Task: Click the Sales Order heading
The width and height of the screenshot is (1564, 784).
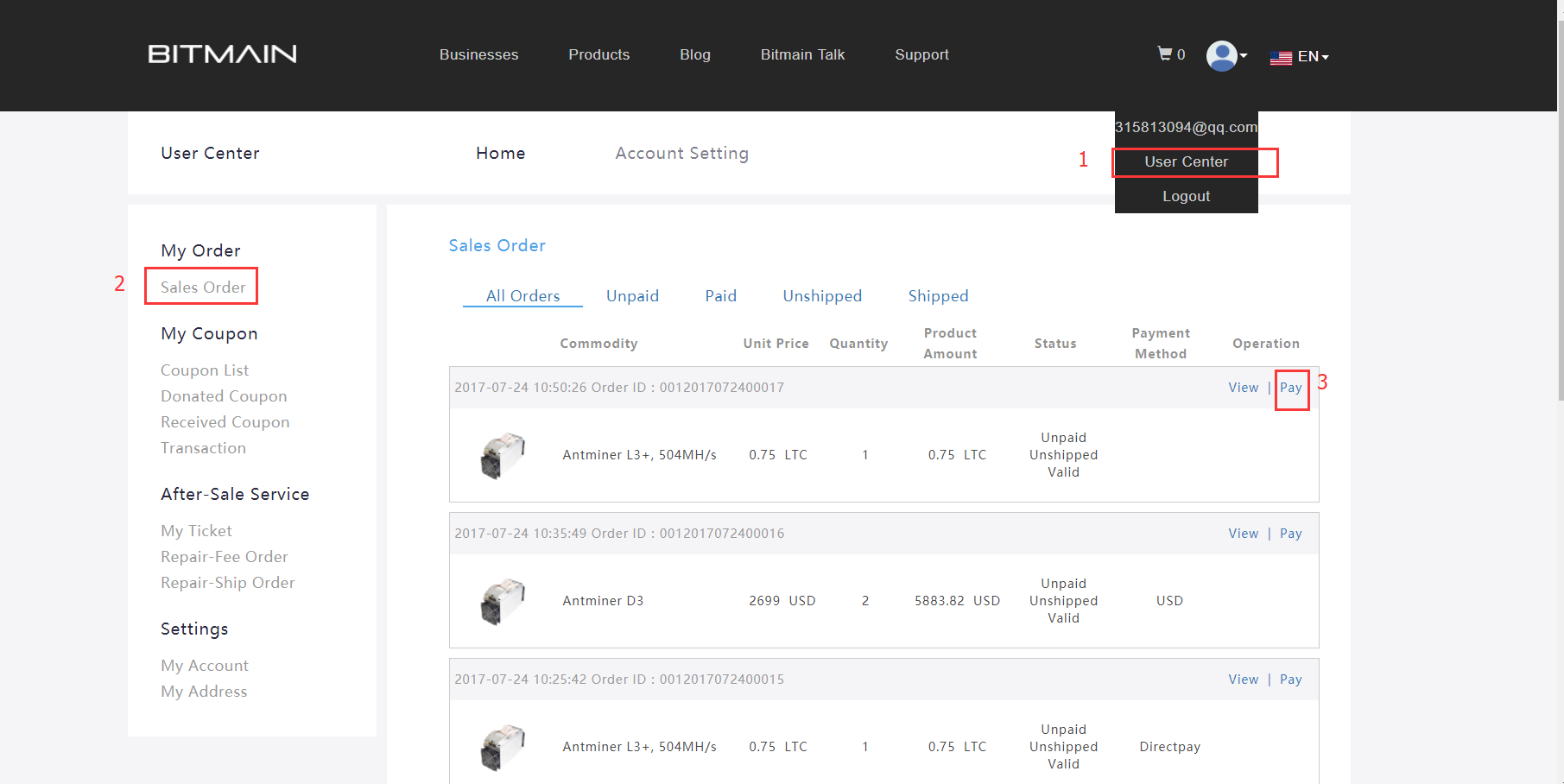Action: click(497, 245)
